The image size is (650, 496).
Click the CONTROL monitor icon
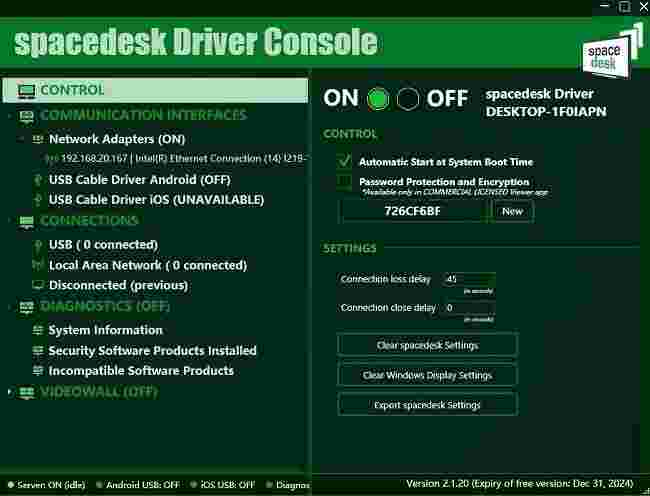tap(26, 90)
